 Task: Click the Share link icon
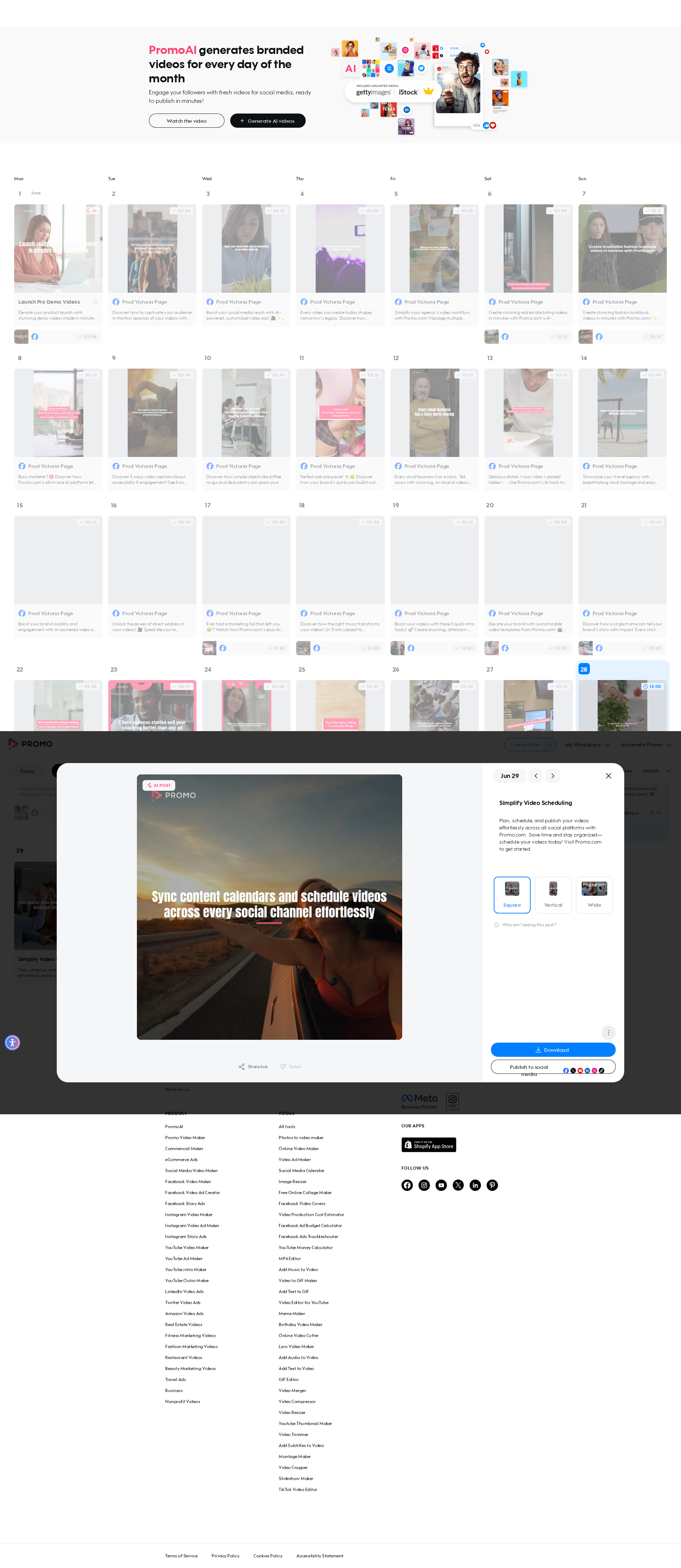242,1066
